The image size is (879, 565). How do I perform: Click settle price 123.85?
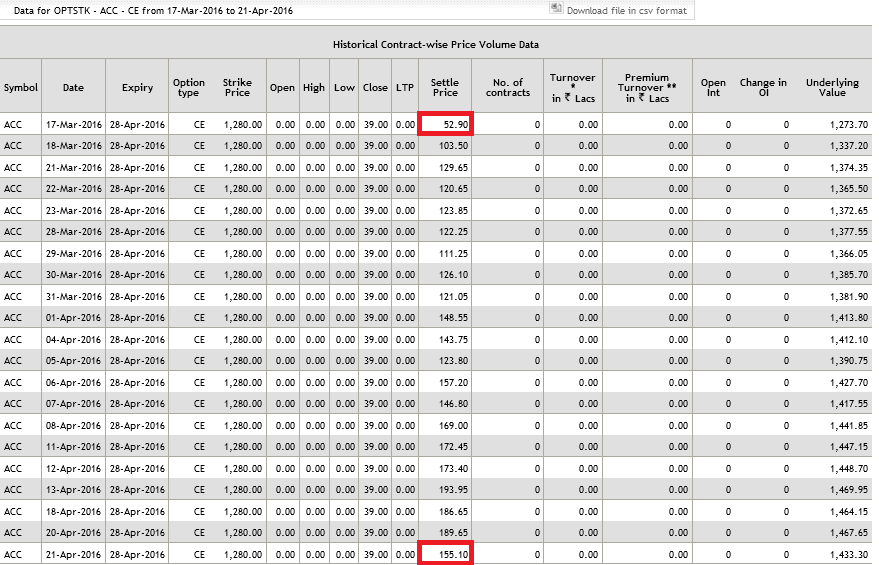(454, 211)
